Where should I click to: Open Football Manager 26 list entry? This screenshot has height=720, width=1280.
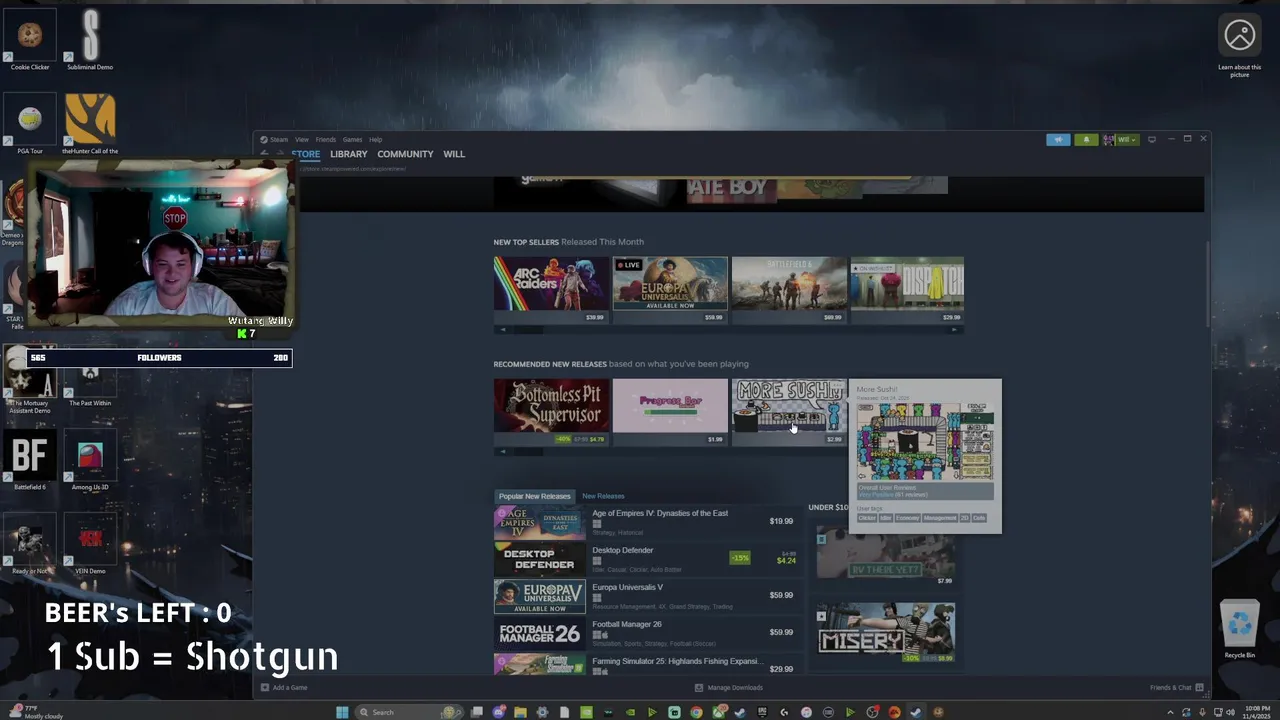point(647,632)
